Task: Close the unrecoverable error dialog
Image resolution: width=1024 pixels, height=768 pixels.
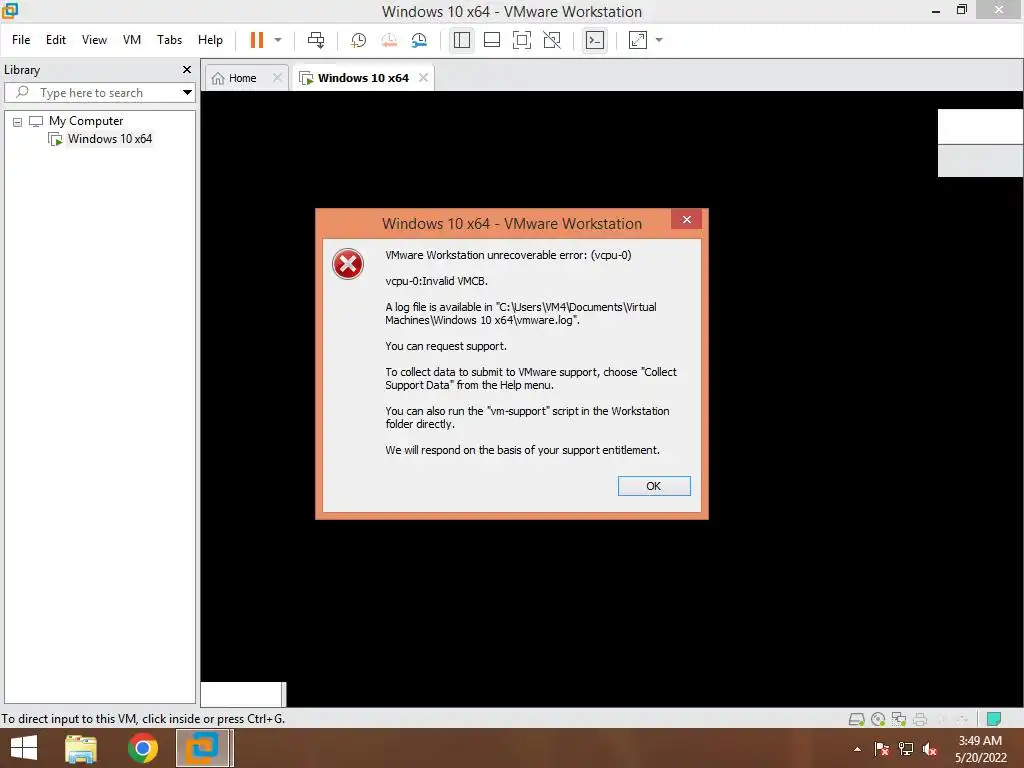Action: pos(686,219)
